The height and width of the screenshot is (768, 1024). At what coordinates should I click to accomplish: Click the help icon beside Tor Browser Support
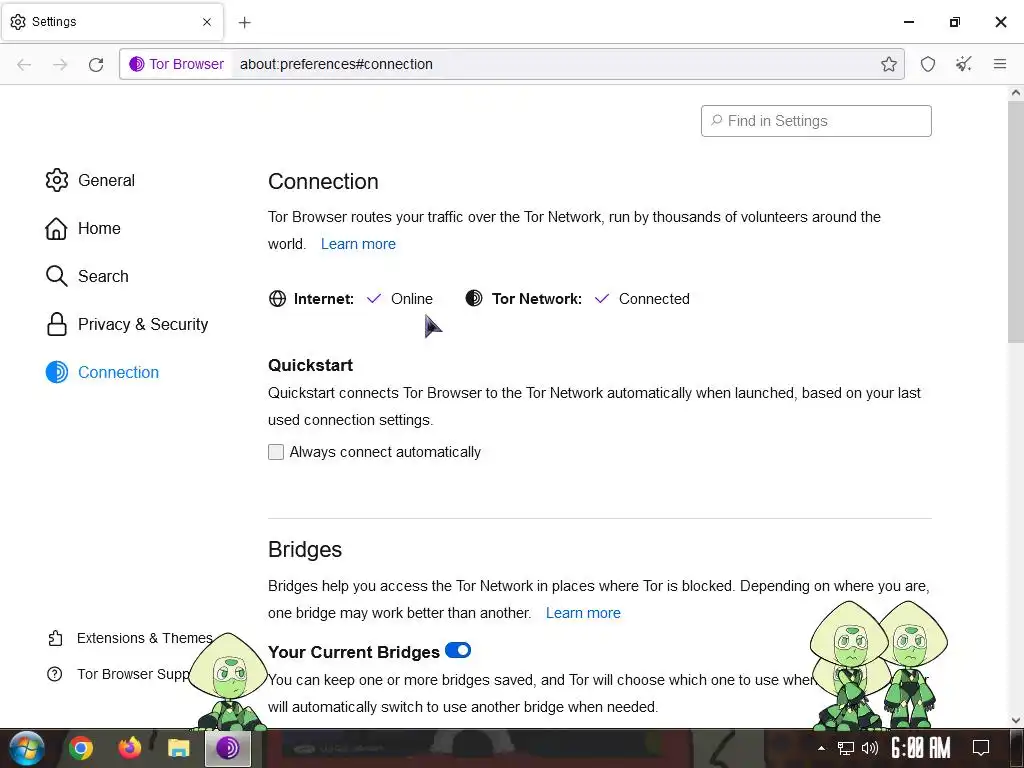point(55,674)
